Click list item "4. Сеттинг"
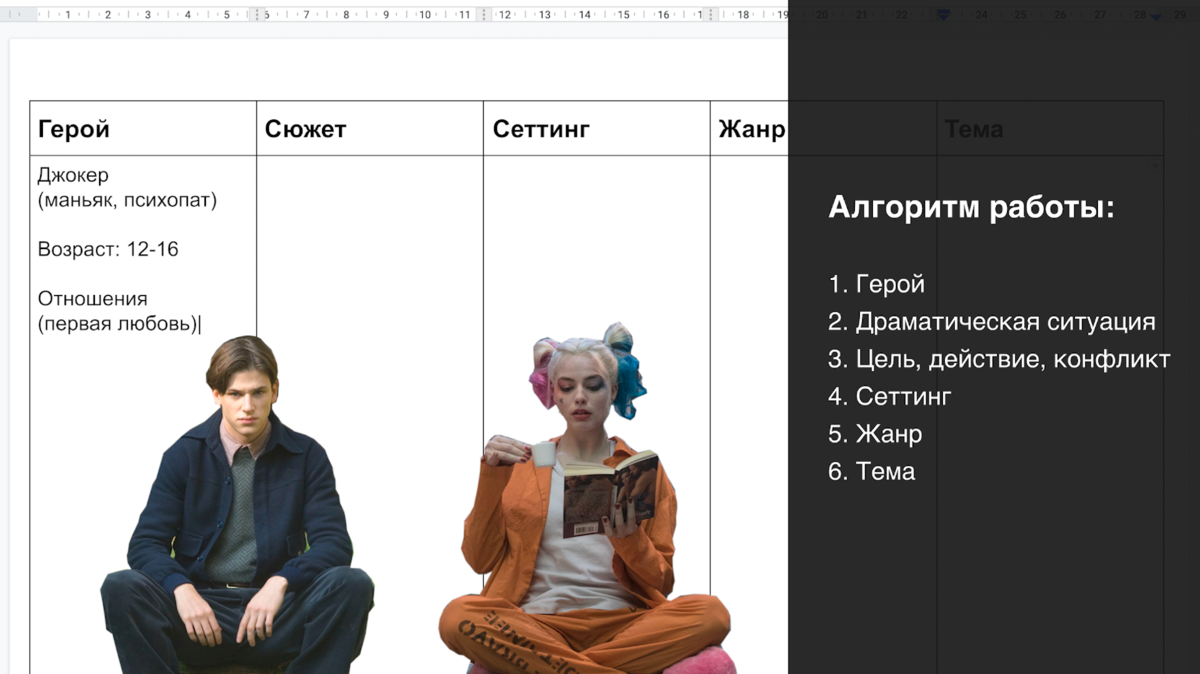The image size is (1200, 674). 890,396
